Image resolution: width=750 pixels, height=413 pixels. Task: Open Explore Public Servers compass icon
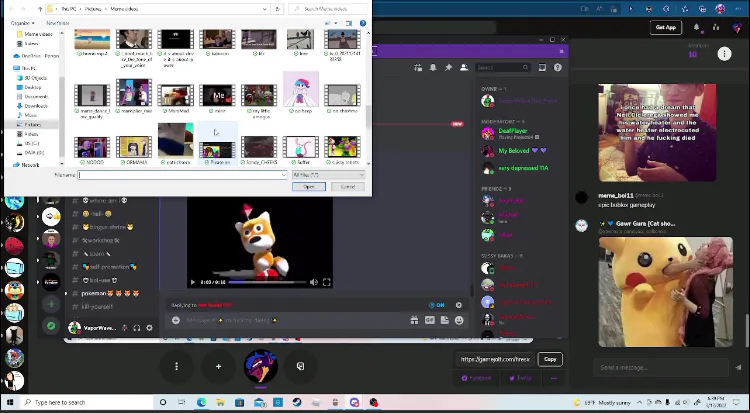pos(51,326)
